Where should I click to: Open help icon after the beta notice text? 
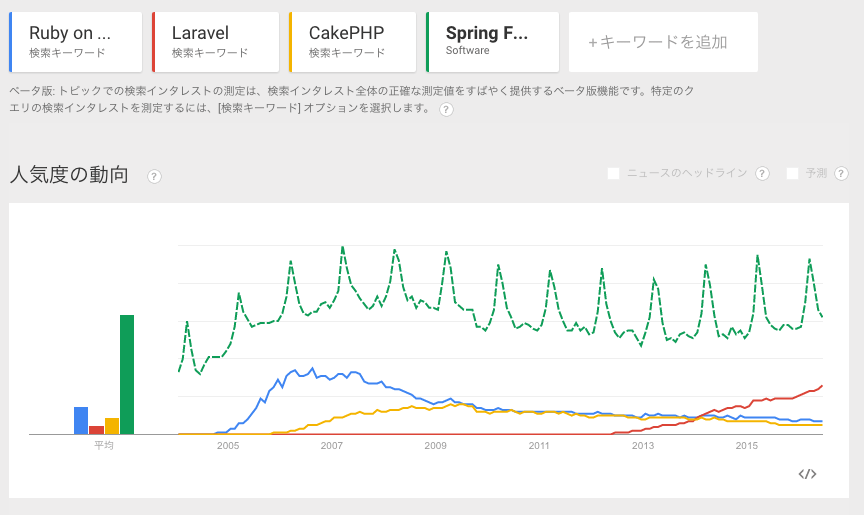pos(446,109)
